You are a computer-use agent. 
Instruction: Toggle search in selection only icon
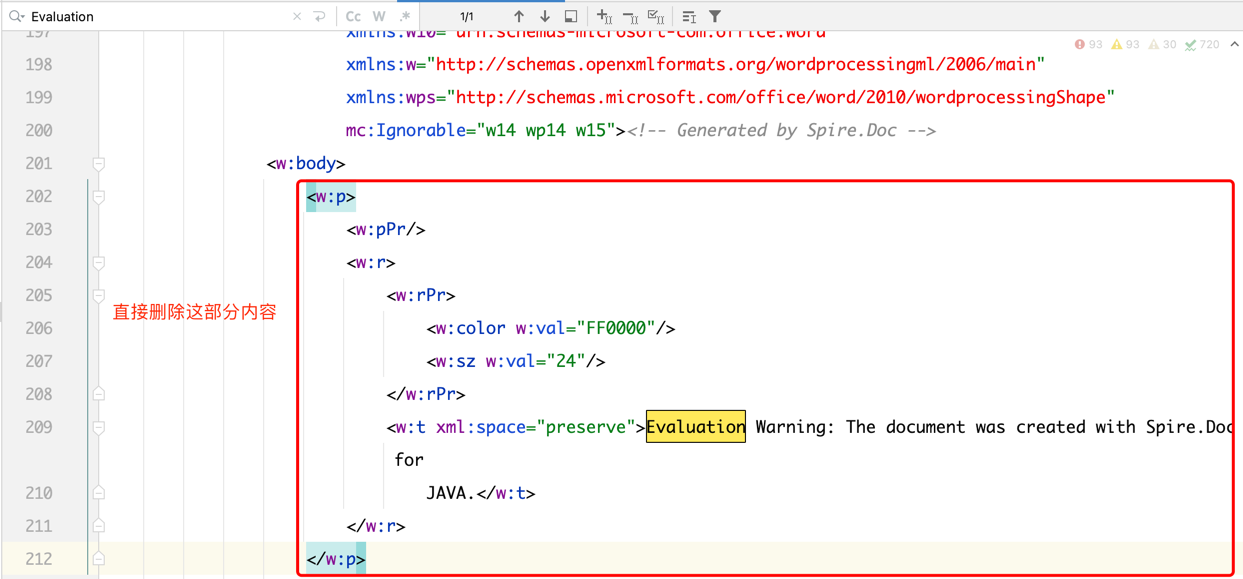click(x=689, y=16)
